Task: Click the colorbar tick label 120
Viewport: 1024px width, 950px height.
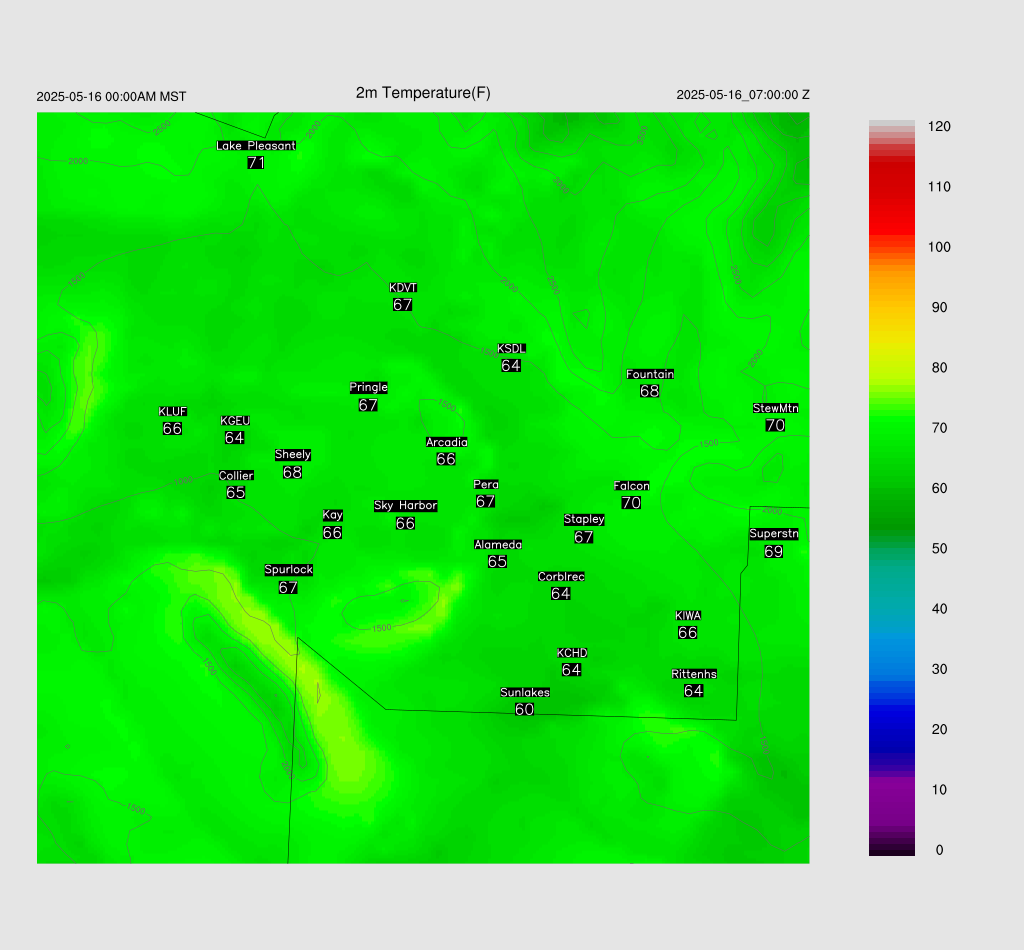Action: (939, 127)
